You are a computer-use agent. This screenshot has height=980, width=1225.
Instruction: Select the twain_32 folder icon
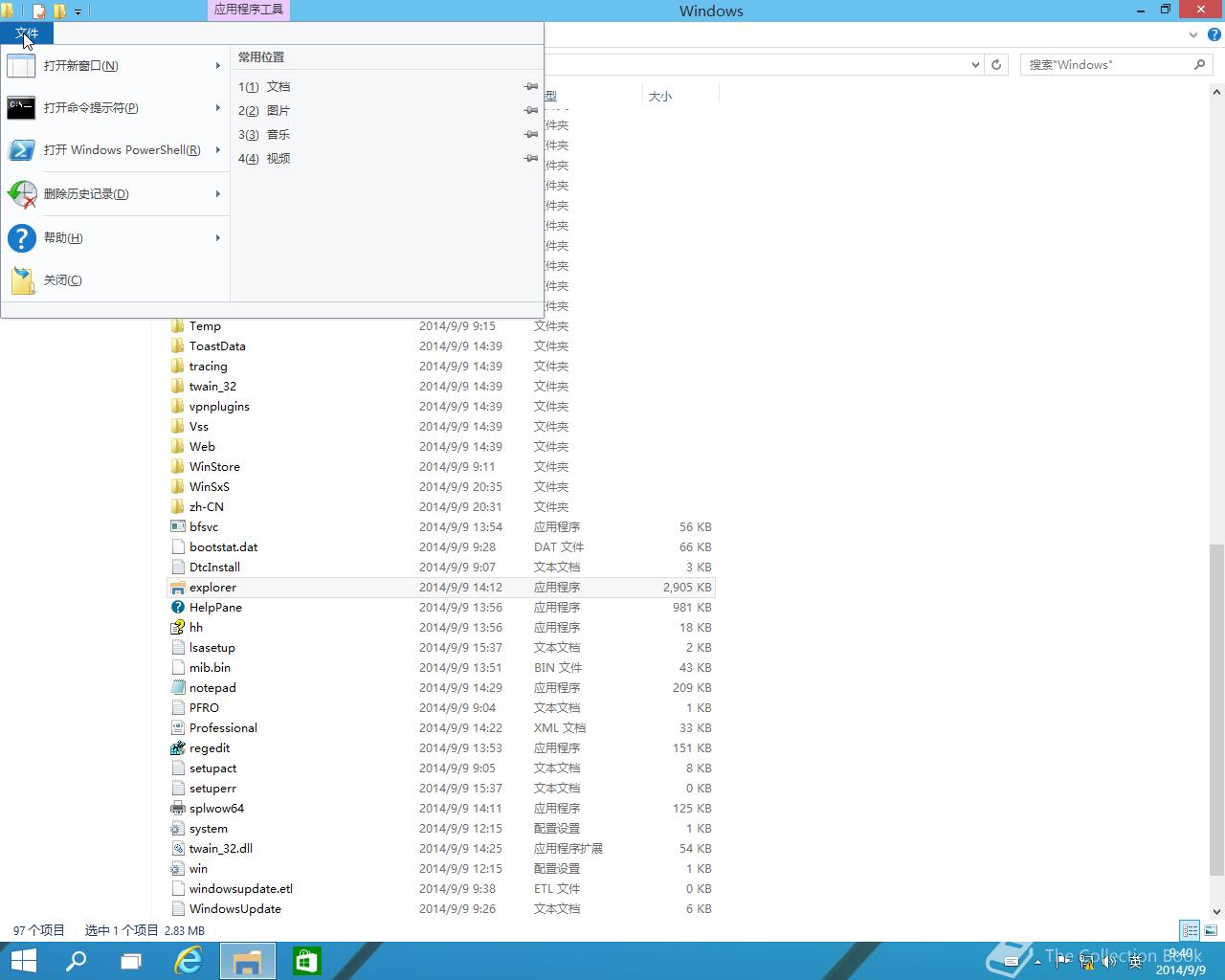(177, 387)
